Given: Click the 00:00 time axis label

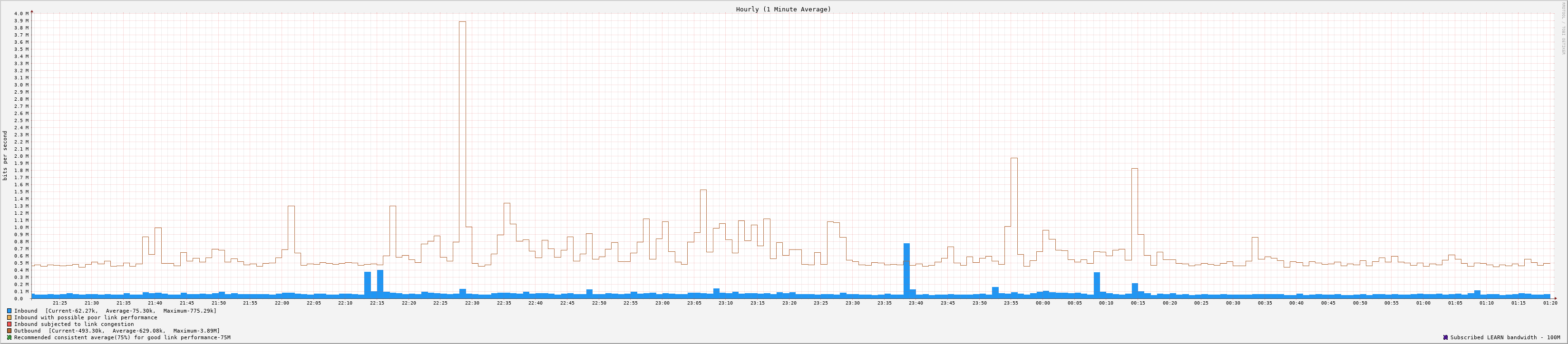Looking at the screenshot, I should coord(1042,303).
